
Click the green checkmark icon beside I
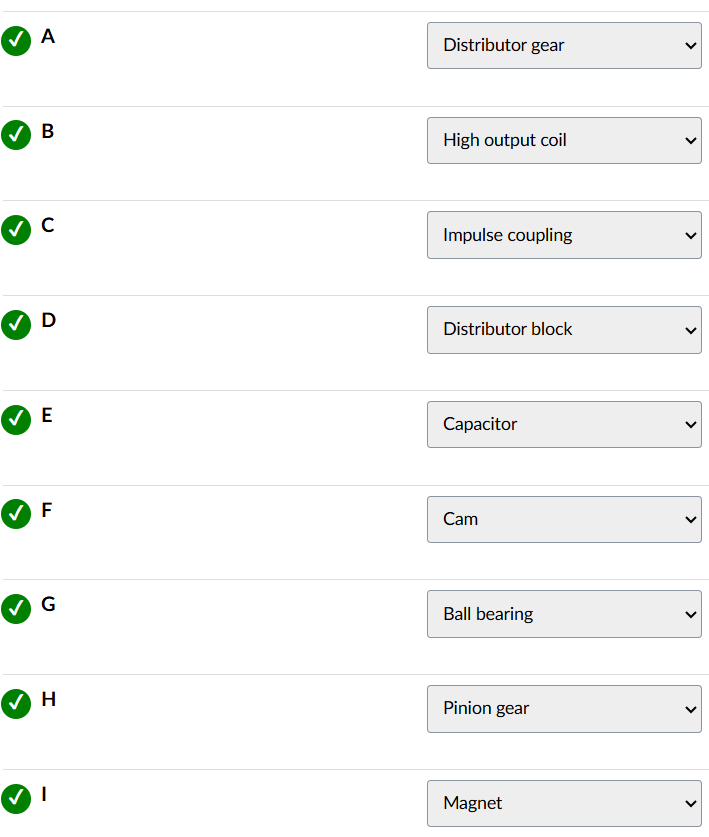[x=16, y=798]
